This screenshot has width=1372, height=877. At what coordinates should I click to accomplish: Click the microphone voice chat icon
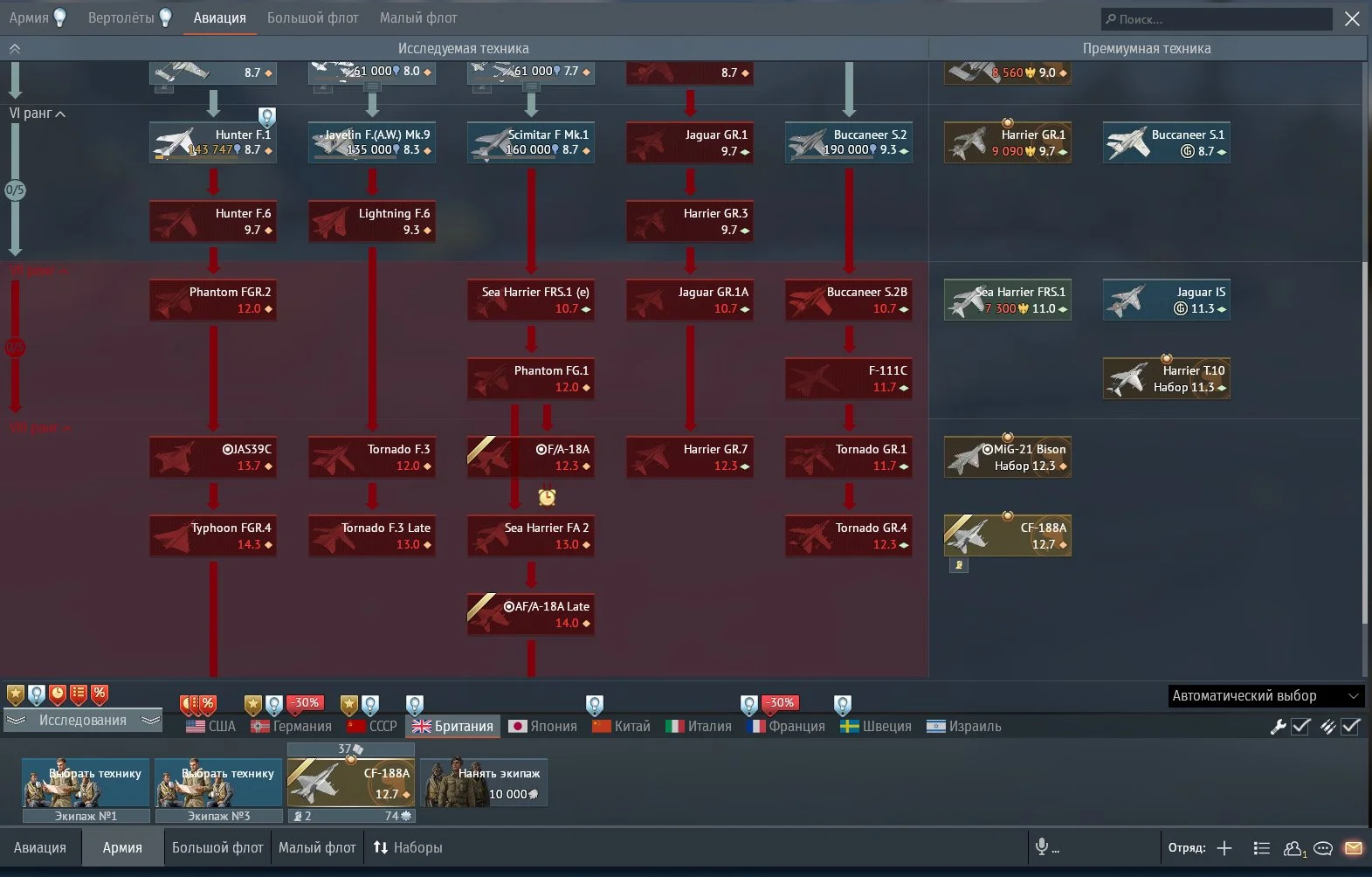[x=1041, y=847]
